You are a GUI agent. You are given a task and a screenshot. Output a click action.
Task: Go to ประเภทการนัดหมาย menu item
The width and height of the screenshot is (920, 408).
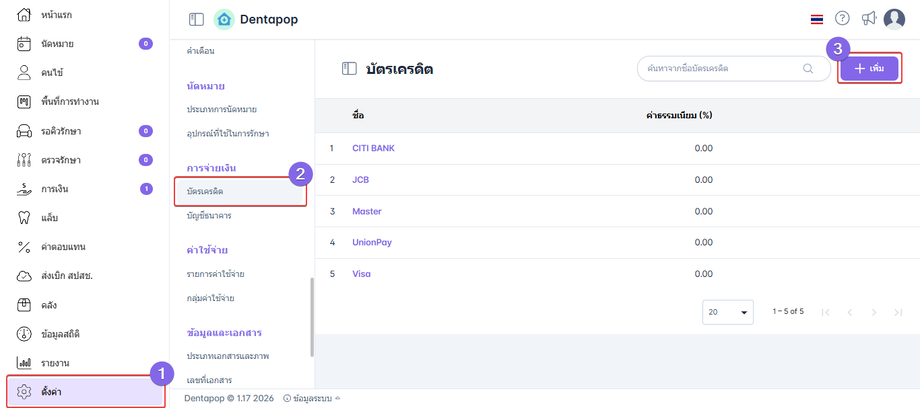tap(221, 108)
